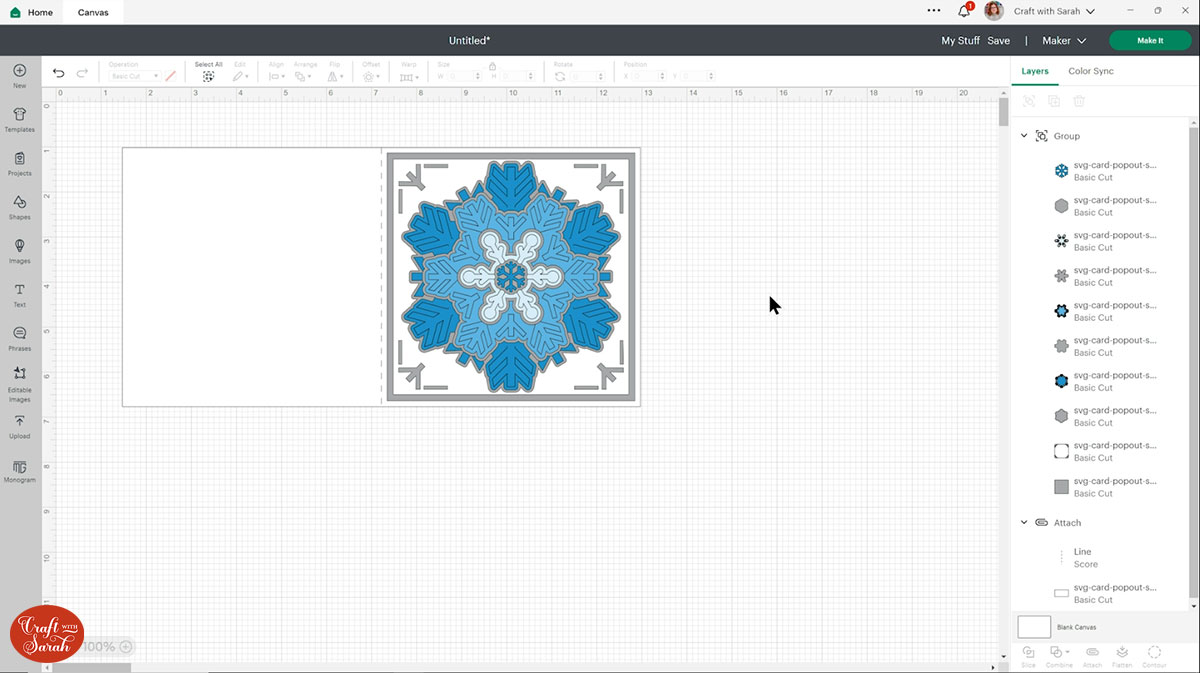Click the green Make It button

(x=1150, y=41)
